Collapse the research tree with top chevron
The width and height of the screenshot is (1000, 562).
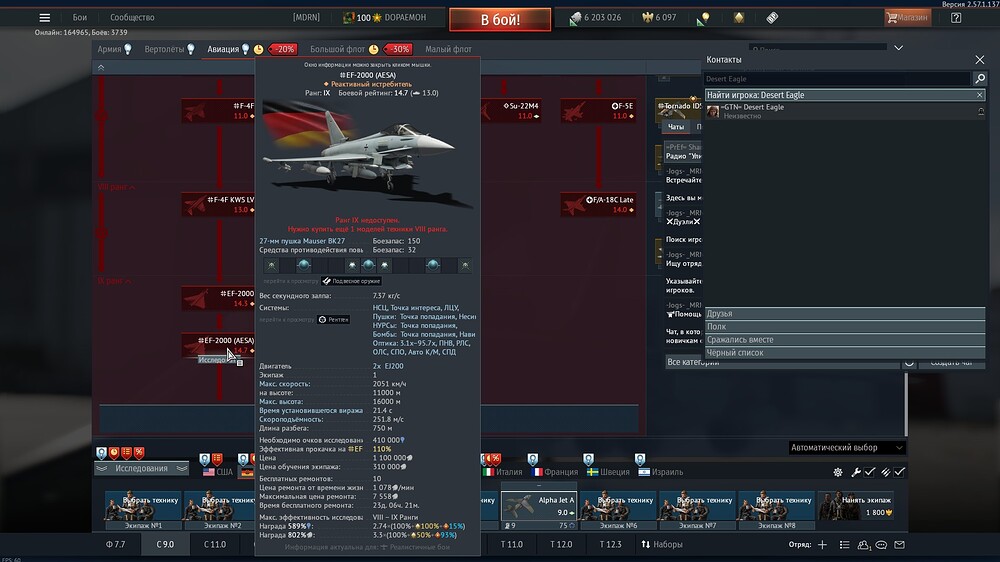[x=101, y=67]
